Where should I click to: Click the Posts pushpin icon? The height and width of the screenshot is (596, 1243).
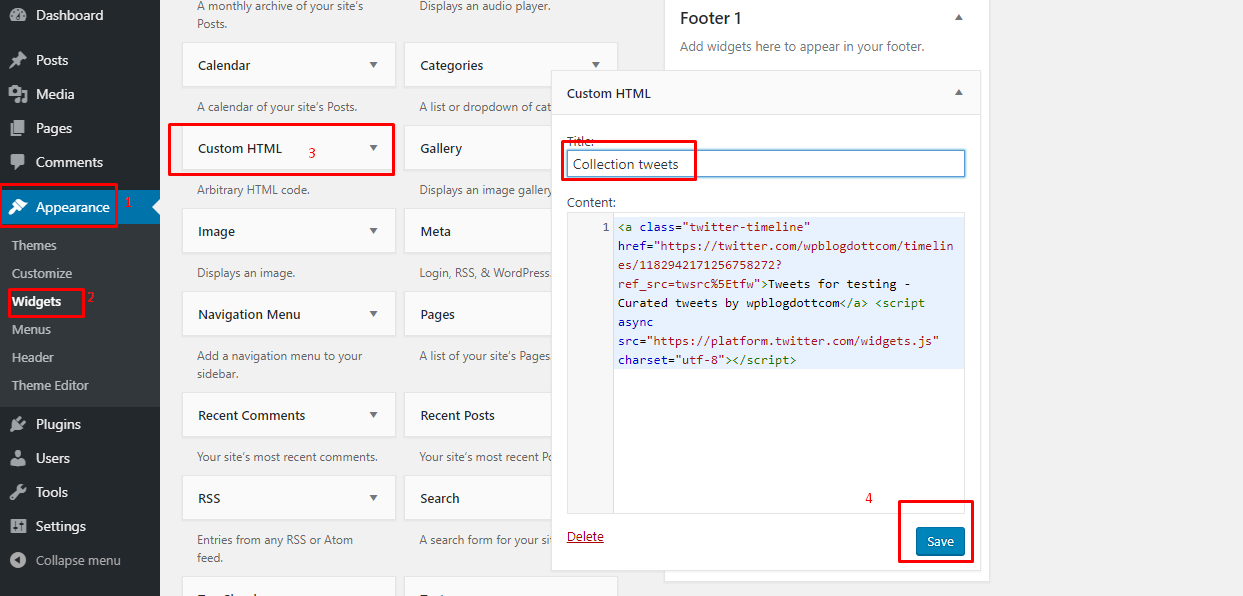(x=18, y=60)
